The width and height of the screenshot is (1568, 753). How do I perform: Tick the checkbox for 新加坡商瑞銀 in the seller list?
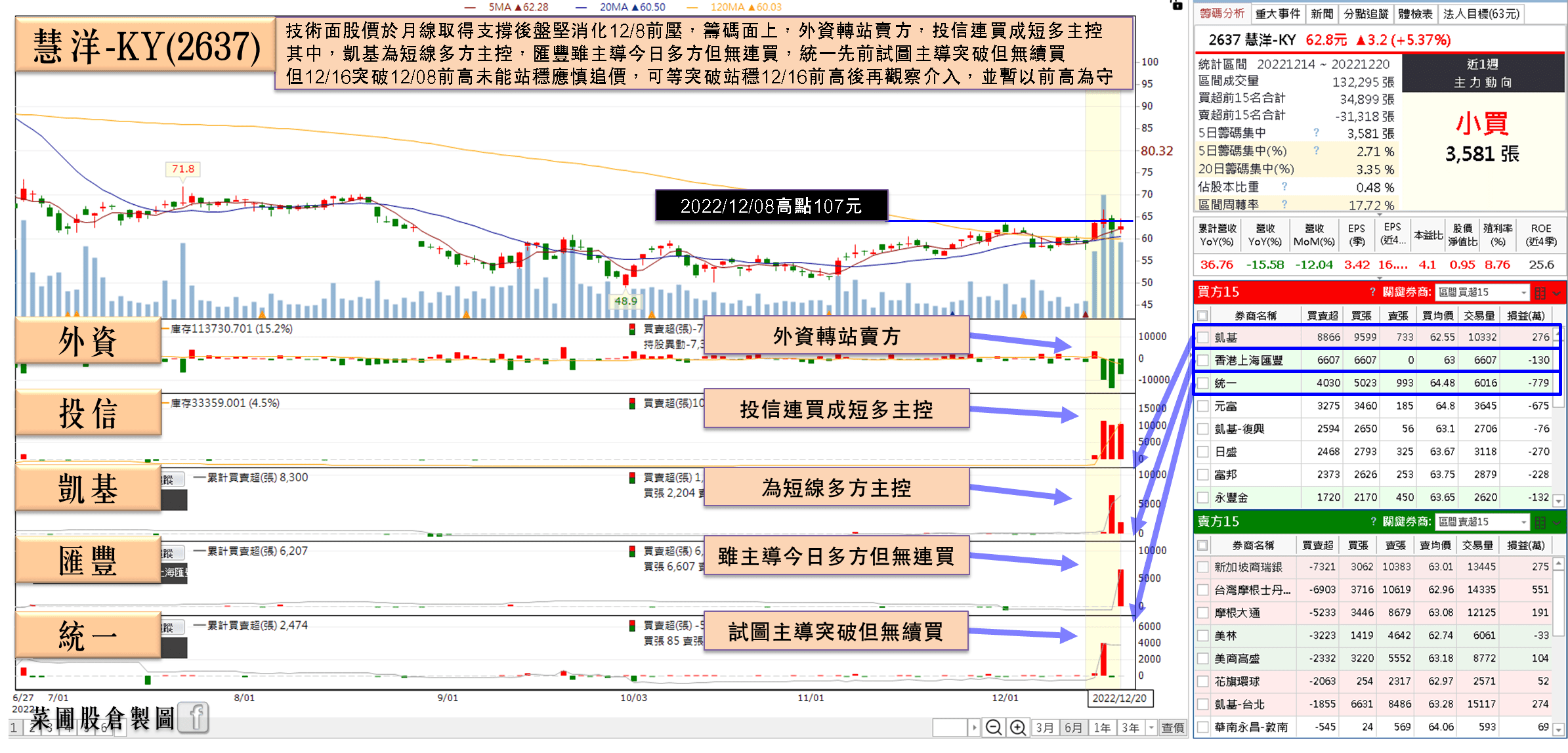[1202, 567]
